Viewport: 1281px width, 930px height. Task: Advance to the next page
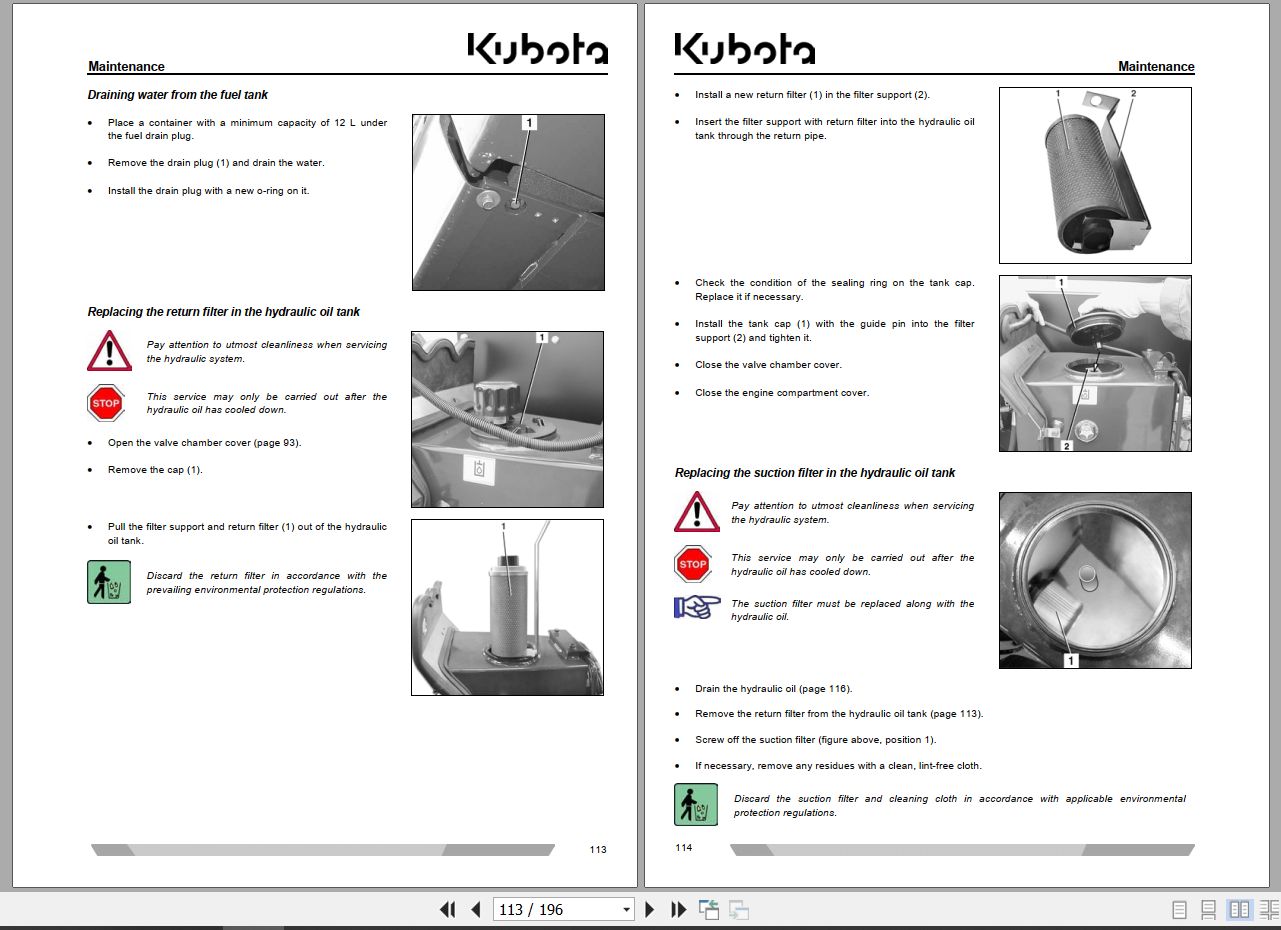[x=650, y=909]
